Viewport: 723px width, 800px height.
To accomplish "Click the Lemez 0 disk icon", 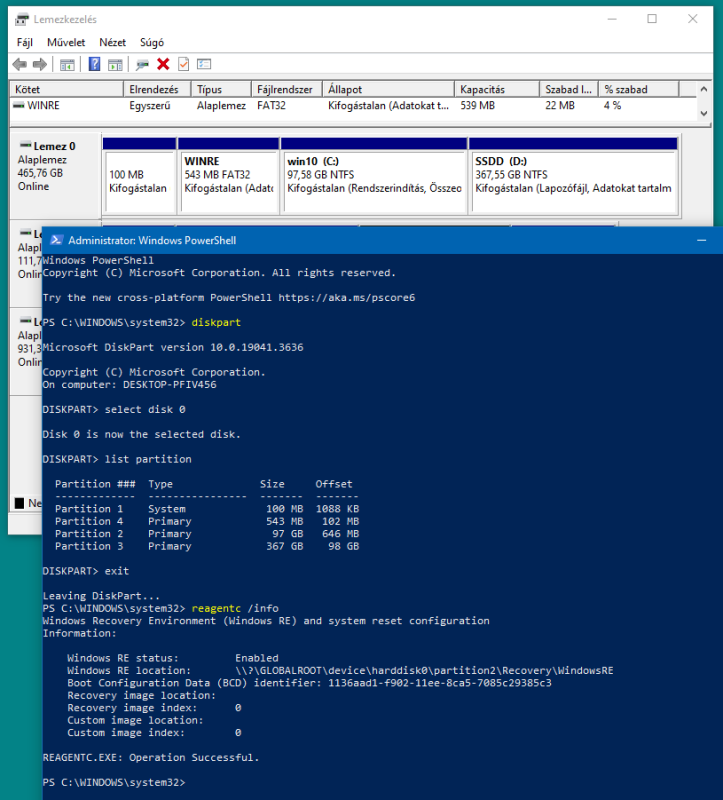I will tap(25, 145).
